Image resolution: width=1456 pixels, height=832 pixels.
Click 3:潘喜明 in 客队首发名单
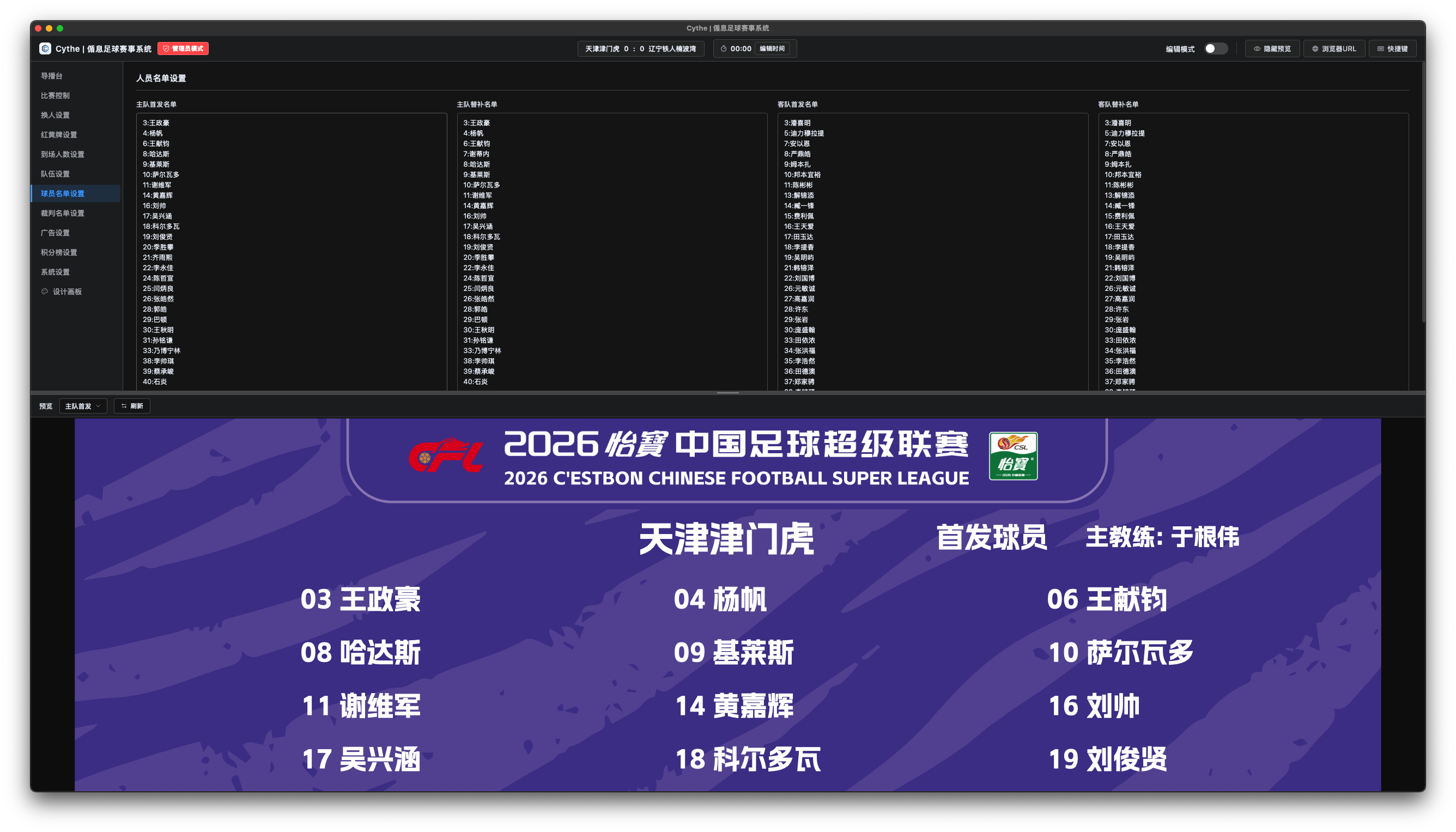(797, 123)
